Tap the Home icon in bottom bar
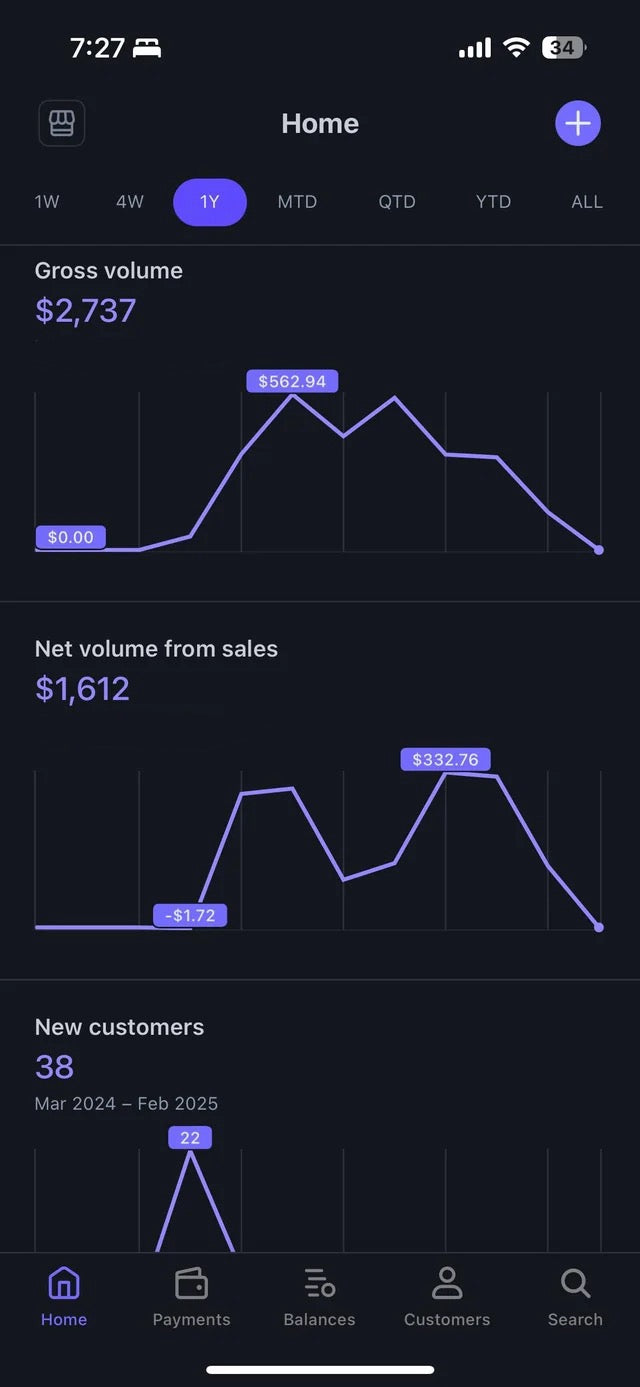640x1387 pixels. pyautogui.click(x=64, y=1283)
